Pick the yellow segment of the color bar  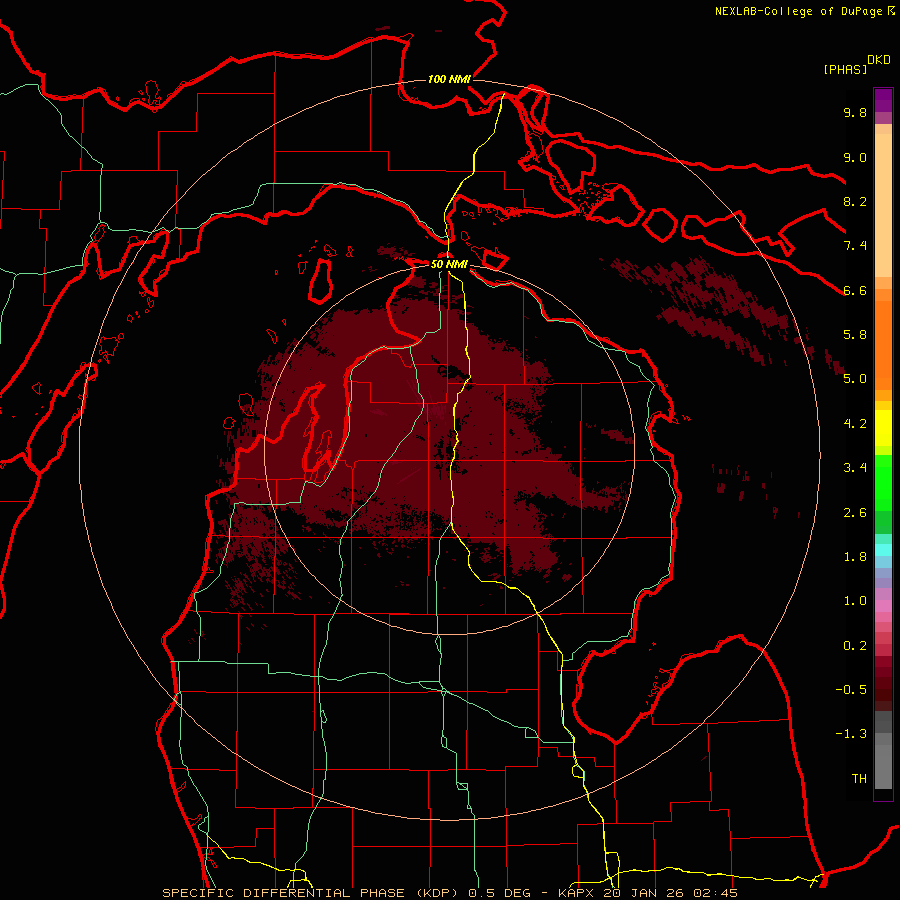pos(883,428)
